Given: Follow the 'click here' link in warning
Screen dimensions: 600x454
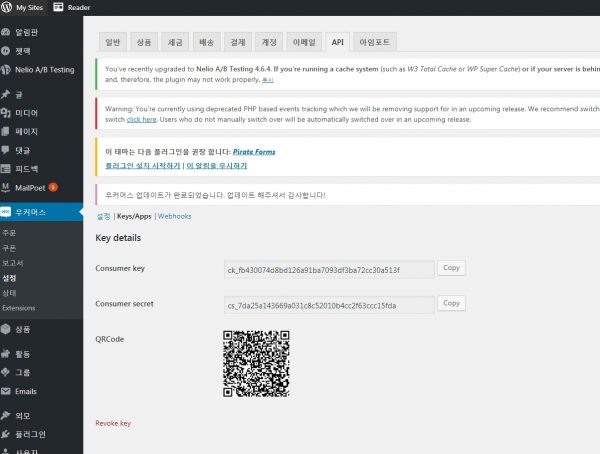Looking at the screenshot, I should [141, 119].
